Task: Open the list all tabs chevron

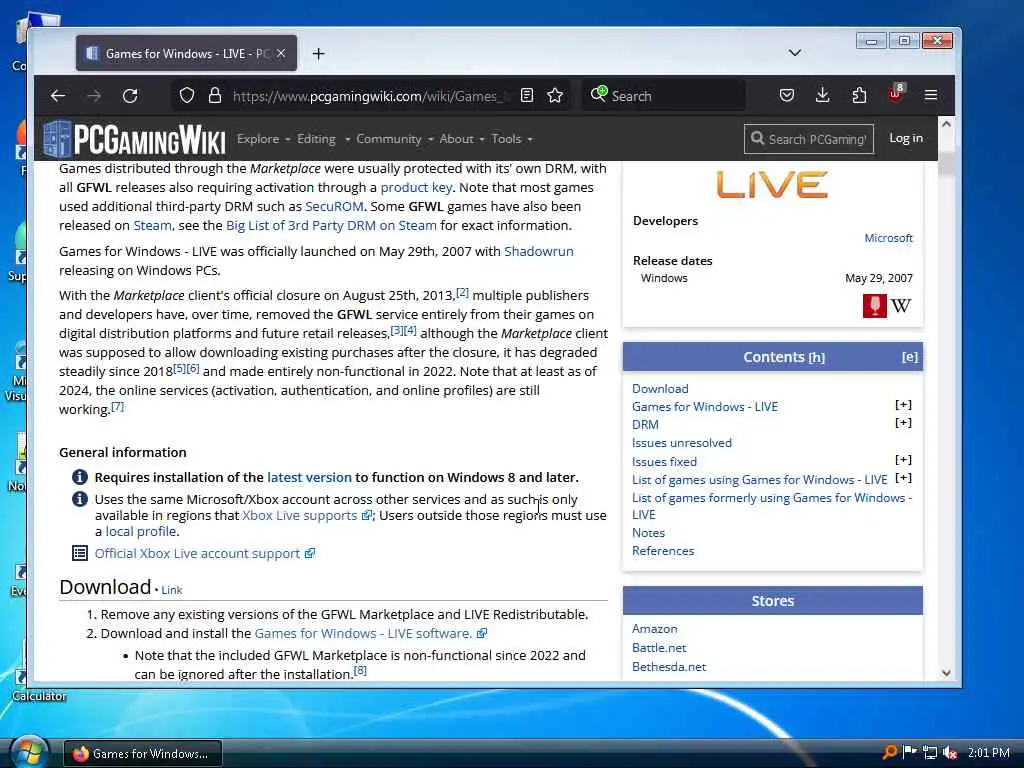Action: point(795,52)
